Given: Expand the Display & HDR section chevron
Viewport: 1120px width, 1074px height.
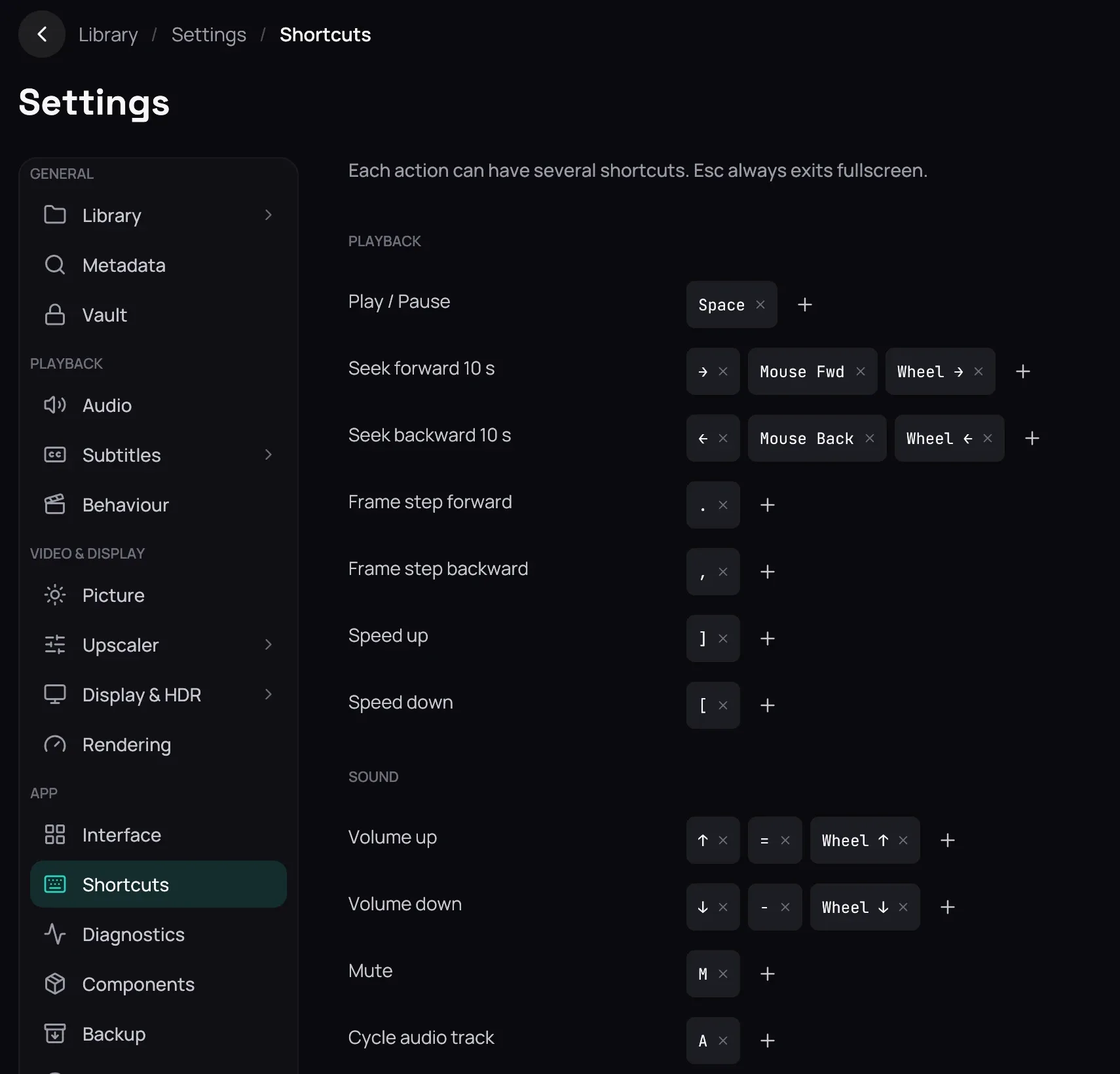Looking at the screenshot, I should (x=268, y=694).
